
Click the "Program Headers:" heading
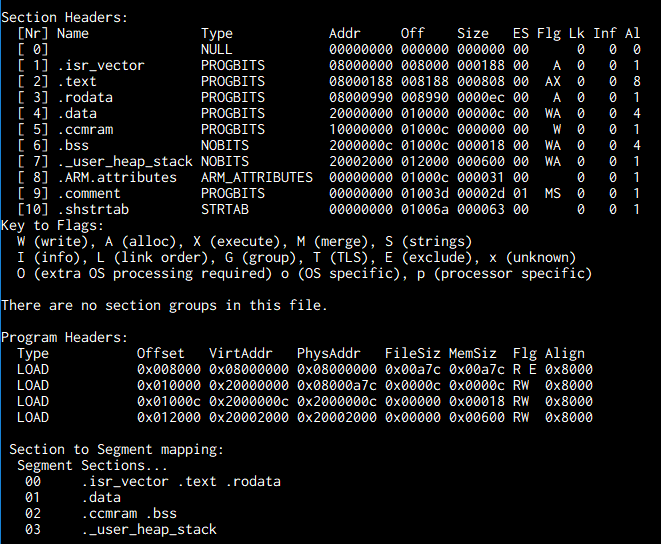click(64, 337)
